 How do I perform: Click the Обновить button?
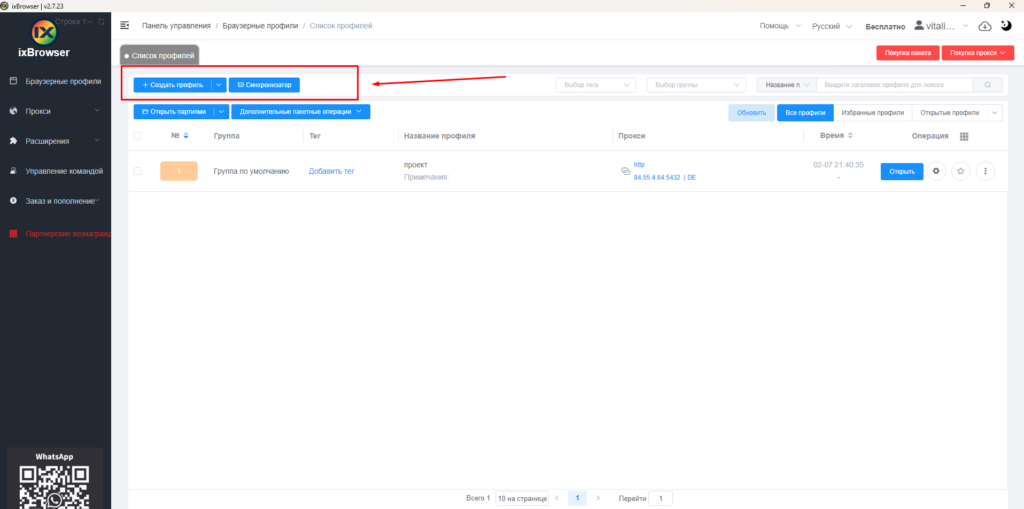click(x=752, y=113)
